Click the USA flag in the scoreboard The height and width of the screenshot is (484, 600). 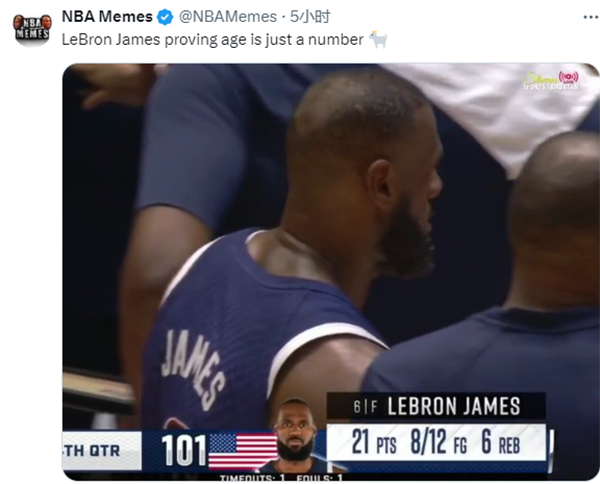click(x=243, y=451)
